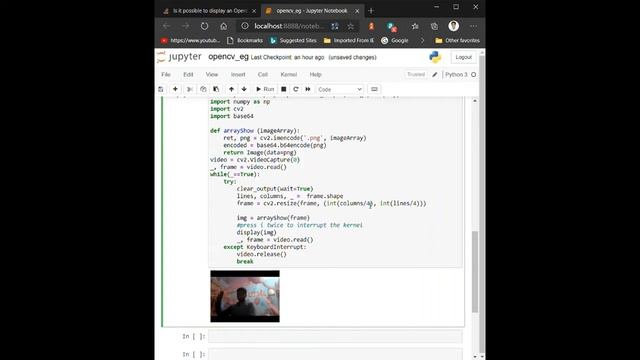This screenshot has width=640, height=360.
Task: Rename notebook by clicking opencv_eg title
Action: pos(228,57)
